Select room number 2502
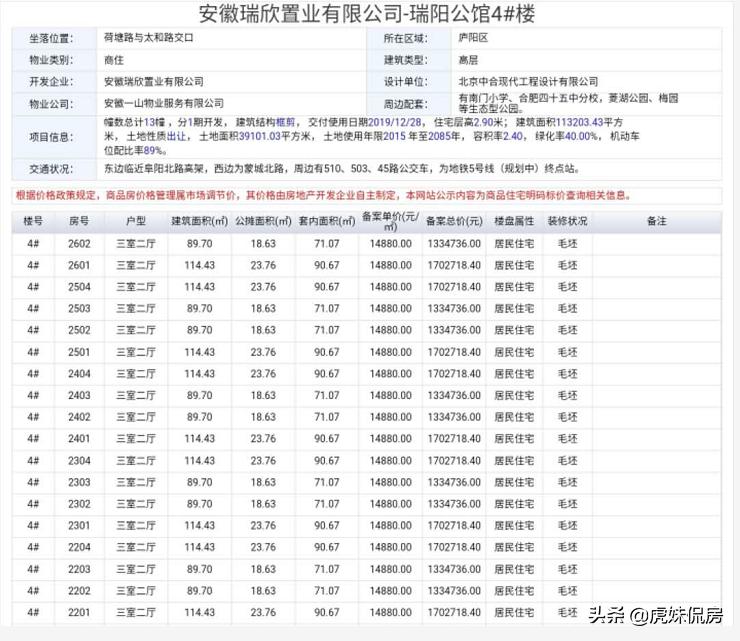Image resolution: width=740 pixels, height=641 pixels. click(79, 330)
